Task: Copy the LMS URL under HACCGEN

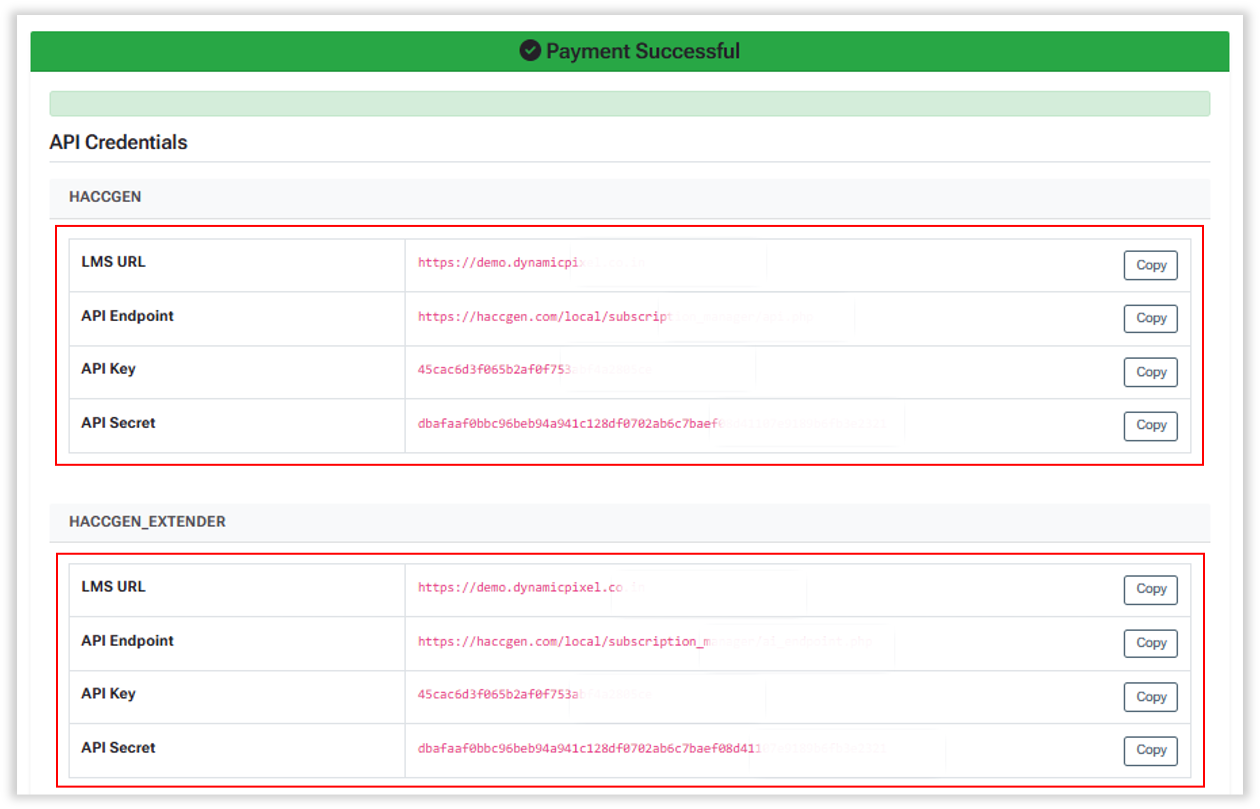Action: [x=1151, y=265]
